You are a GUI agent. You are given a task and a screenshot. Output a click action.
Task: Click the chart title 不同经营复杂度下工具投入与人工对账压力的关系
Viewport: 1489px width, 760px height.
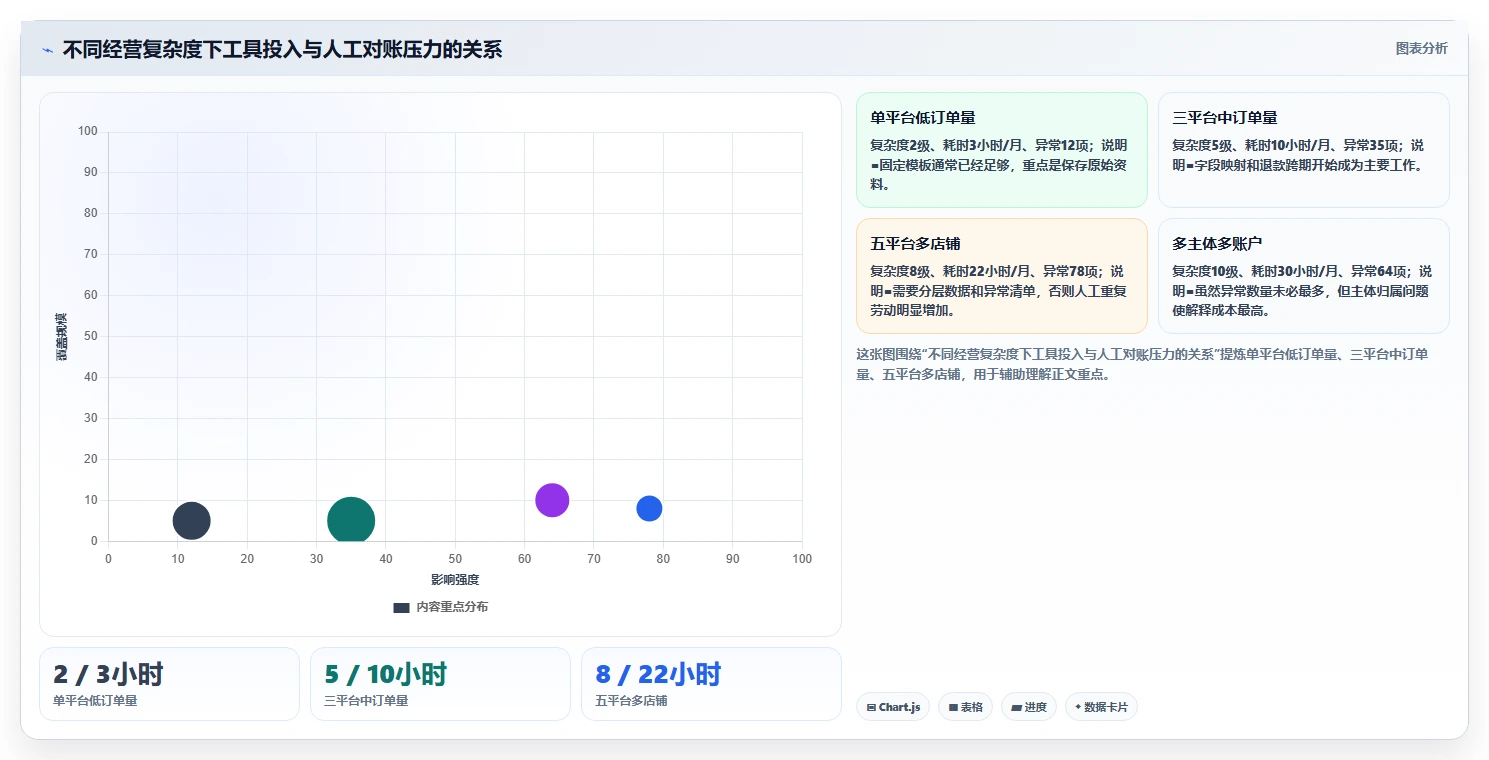(282, 49)
